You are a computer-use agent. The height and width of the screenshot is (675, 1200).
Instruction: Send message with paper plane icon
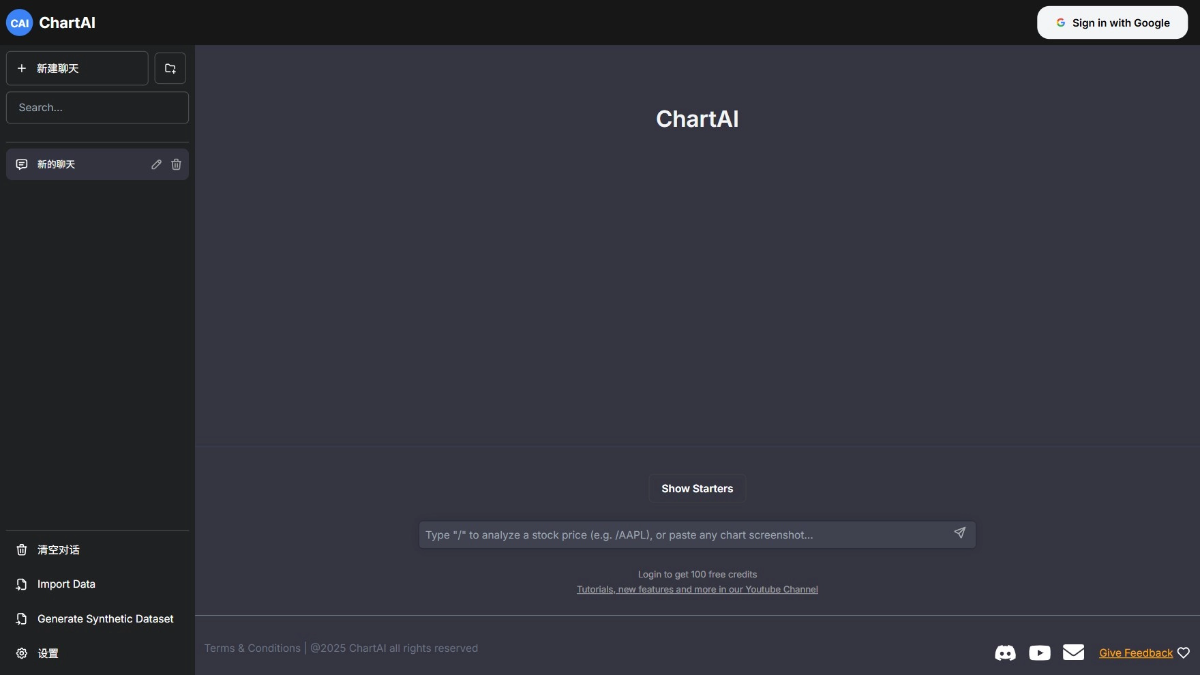(959, 533)
